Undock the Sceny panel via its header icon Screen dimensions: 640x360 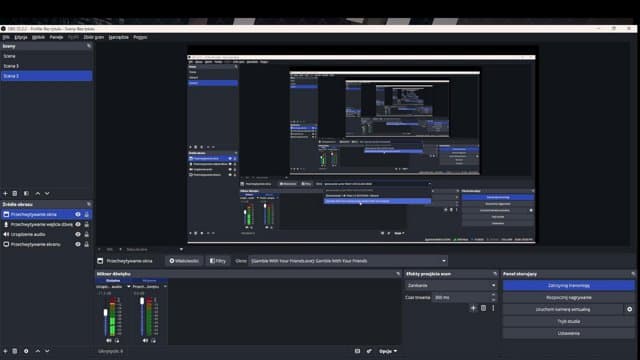89,46
